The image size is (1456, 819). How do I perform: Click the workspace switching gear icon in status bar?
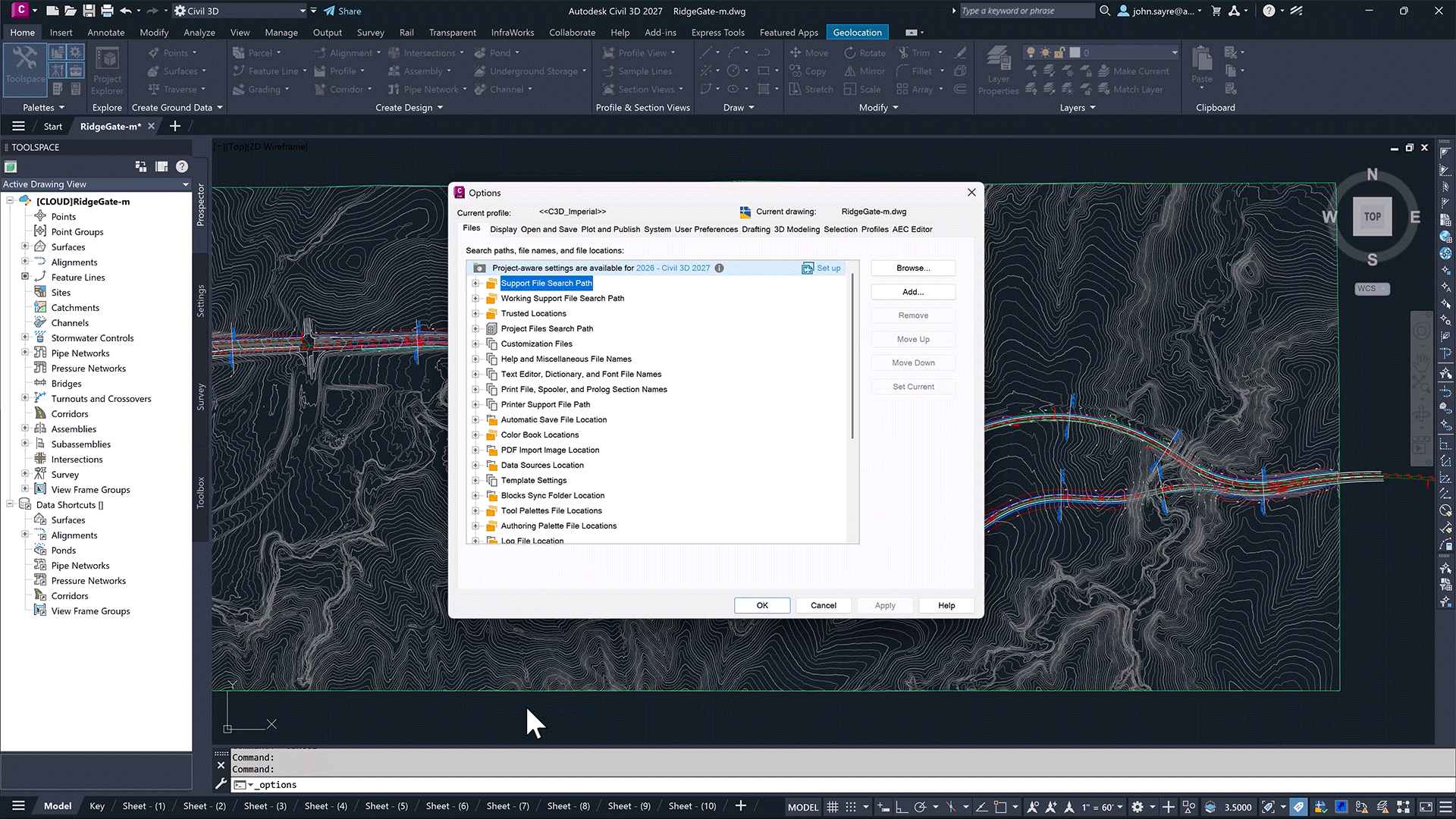coord(1137,807)
